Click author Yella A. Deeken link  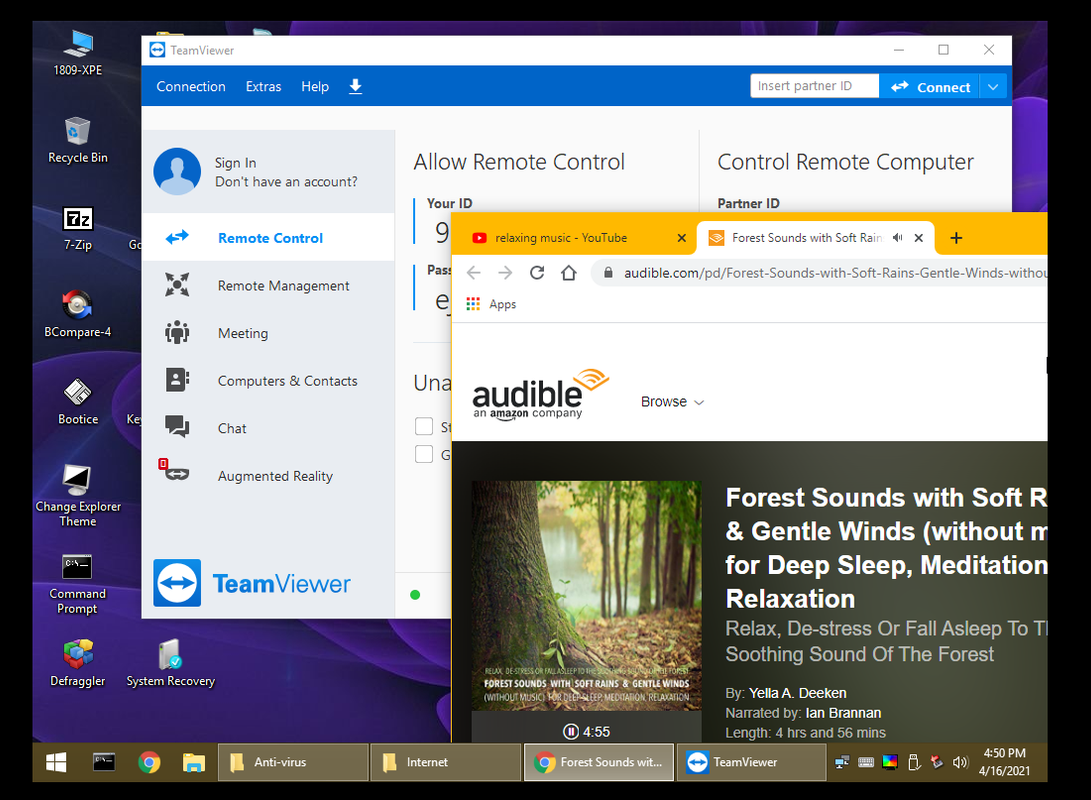pyautogui.click(x=797, y=693)
